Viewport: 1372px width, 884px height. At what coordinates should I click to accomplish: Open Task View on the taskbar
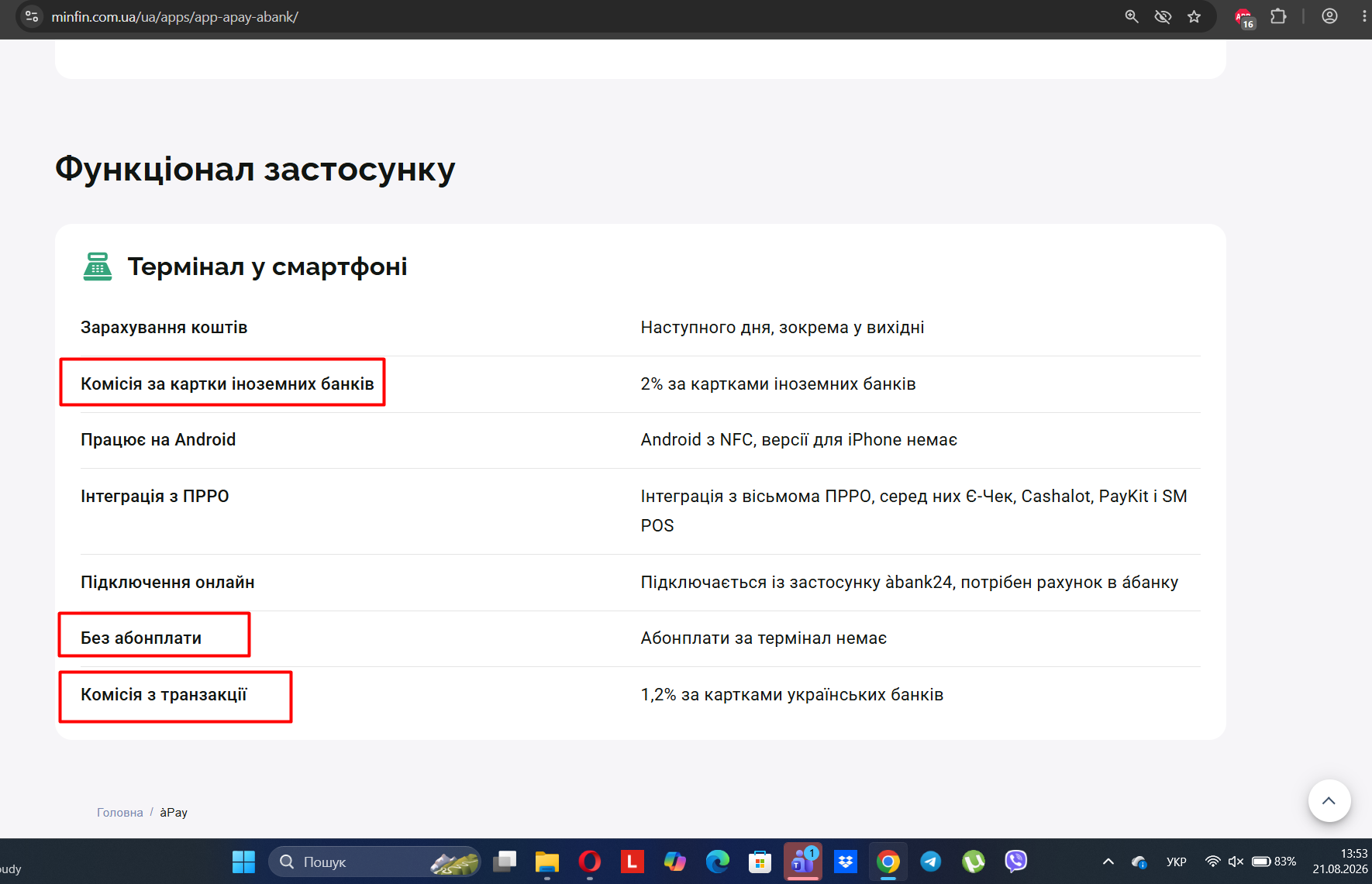[505, 862]
